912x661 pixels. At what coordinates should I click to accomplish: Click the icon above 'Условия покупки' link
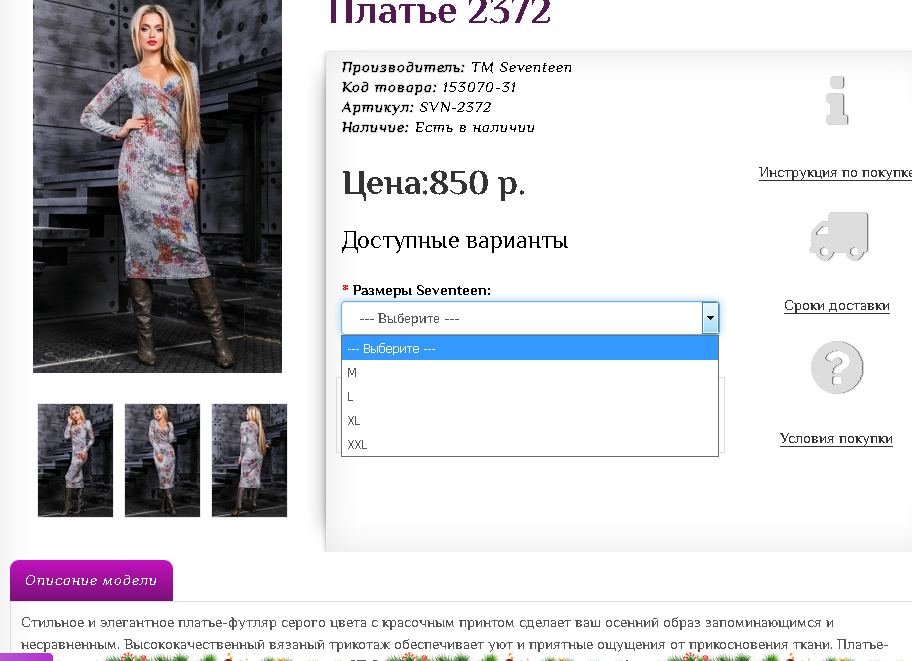[837, 367]
